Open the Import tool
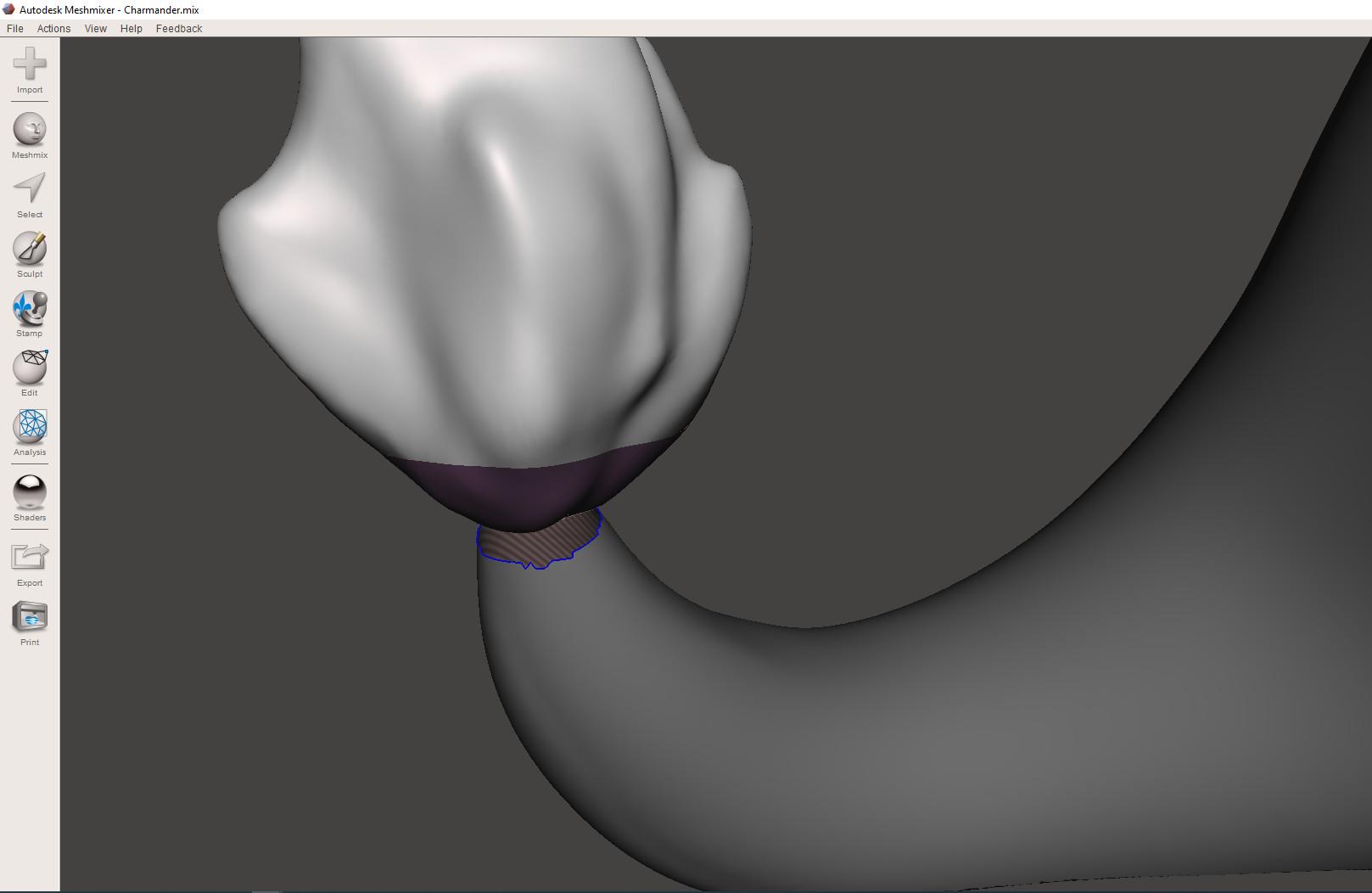The width and height of the screenshot is (1372, 893). [30, 70]
